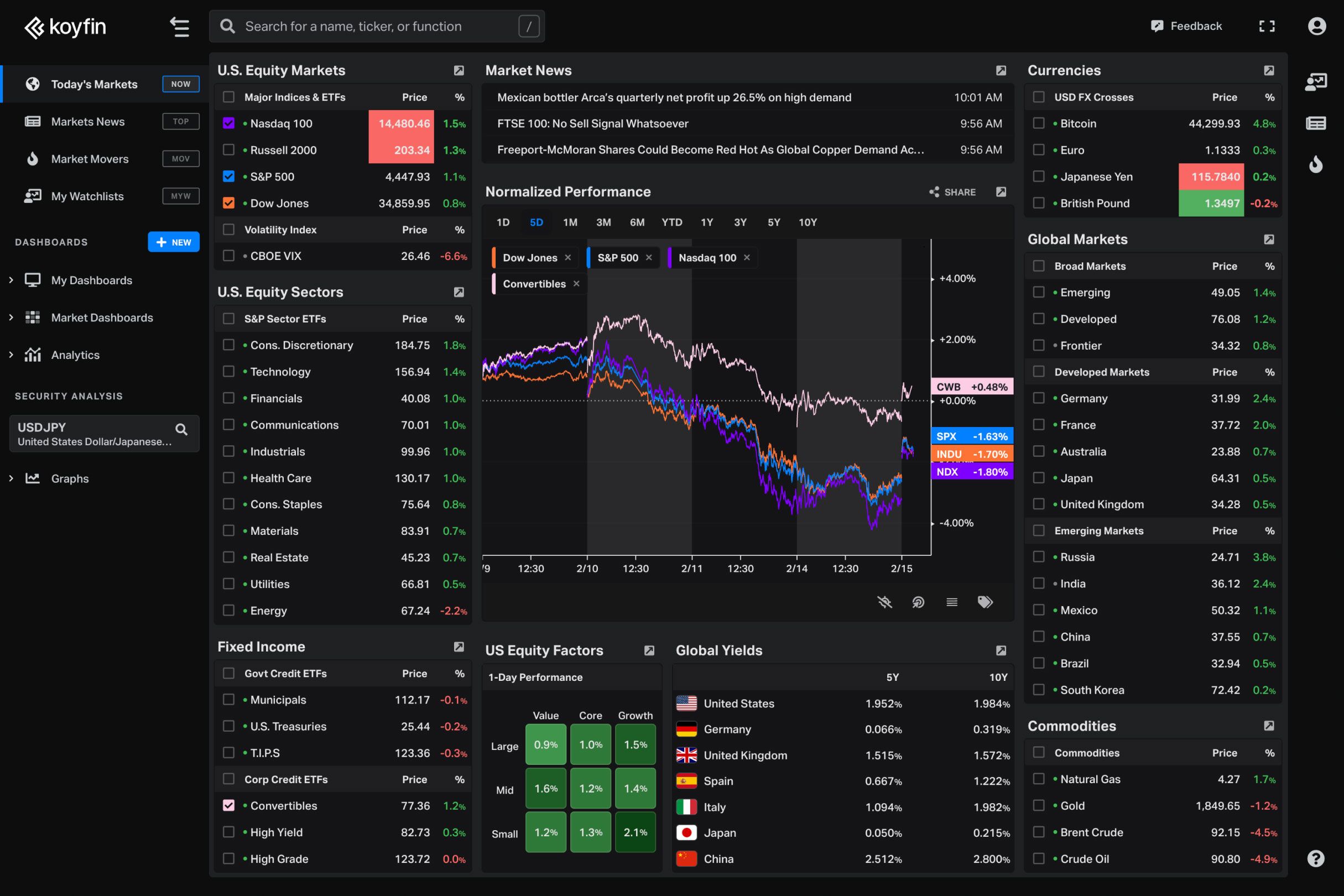
Task: Open the user account menu
Action: point(1316,25)
